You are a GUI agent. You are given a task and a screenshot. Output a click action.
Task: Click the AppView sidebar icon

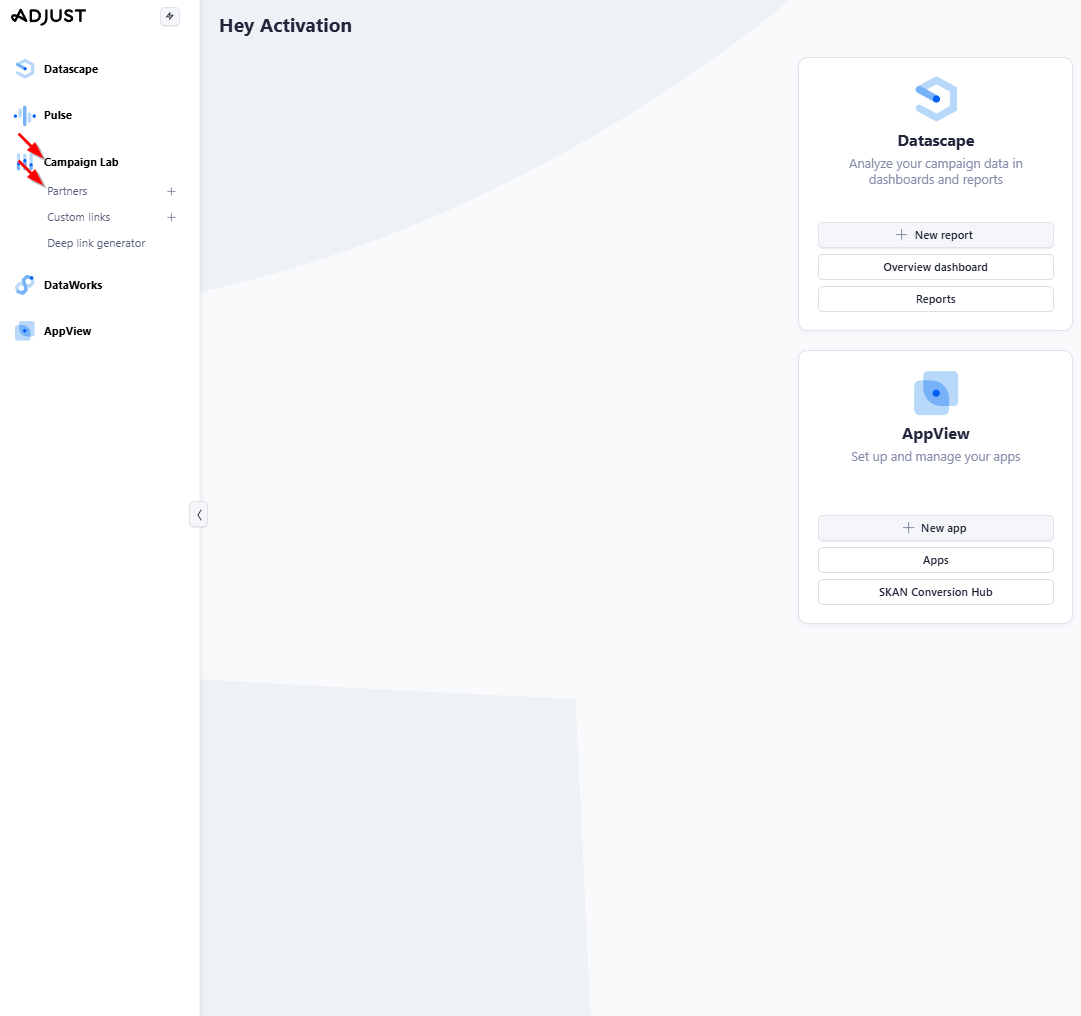pyautogui.click(x=25, y=331)
